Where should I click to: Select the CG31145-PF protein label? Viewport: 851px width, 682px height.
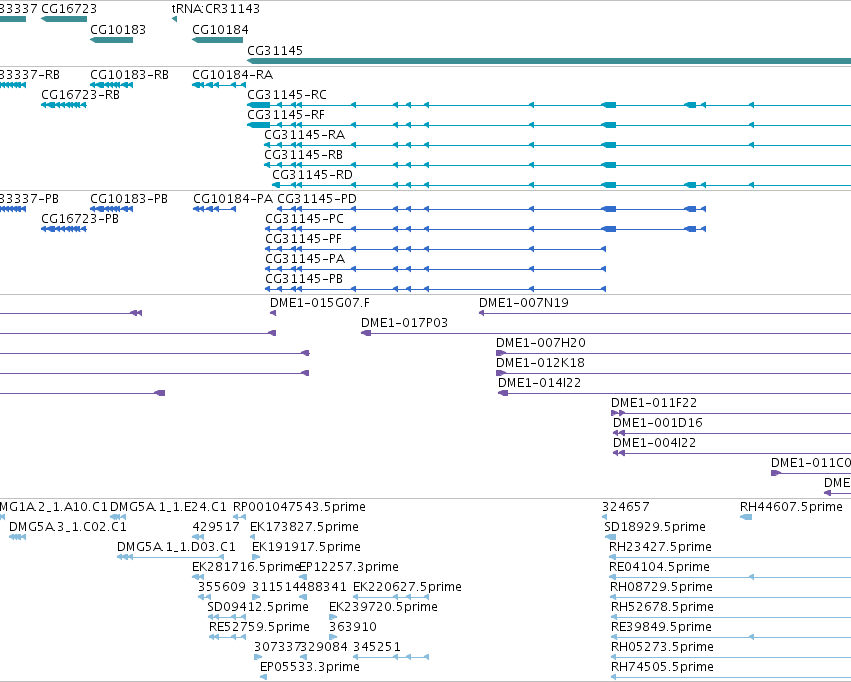(x=303, y=239)
